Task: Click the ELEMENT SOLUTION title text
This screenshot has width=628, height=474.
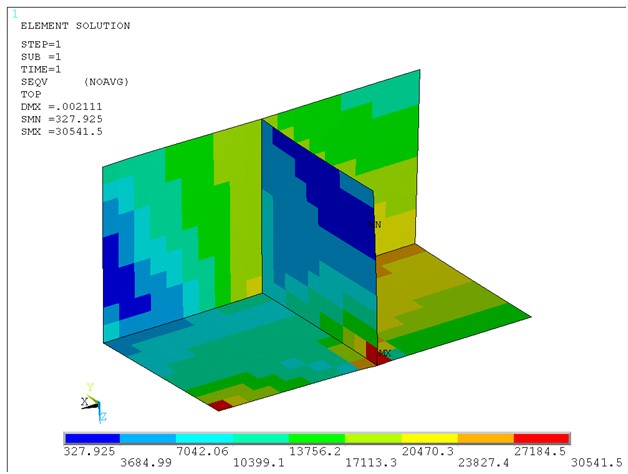Action: 75,26
